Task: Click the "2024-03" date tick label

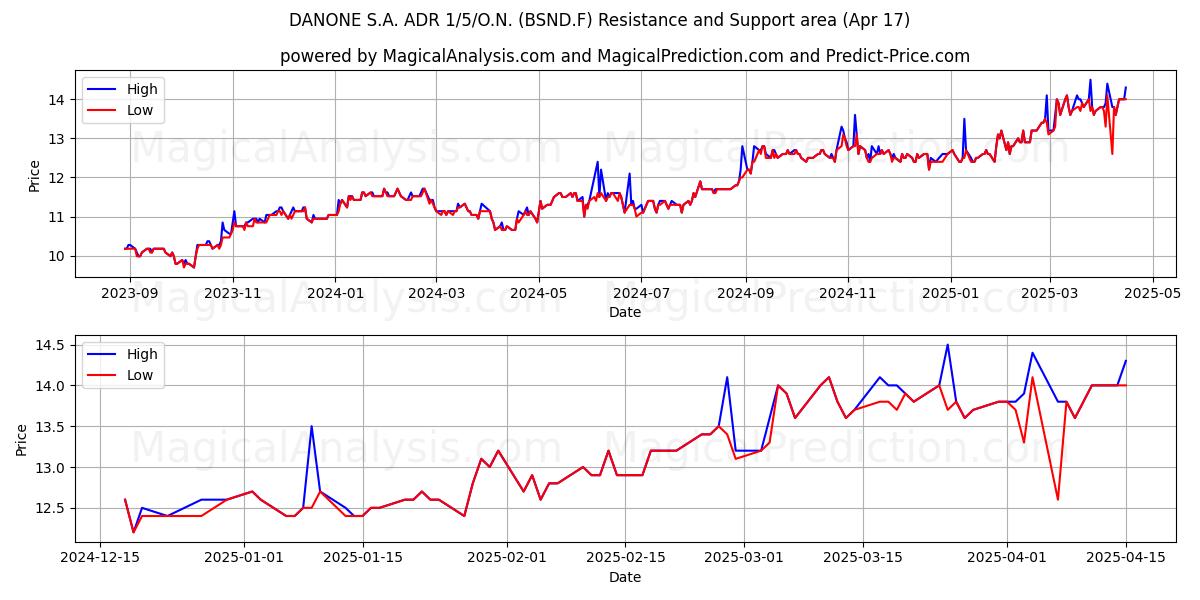Action: (436, 293)
